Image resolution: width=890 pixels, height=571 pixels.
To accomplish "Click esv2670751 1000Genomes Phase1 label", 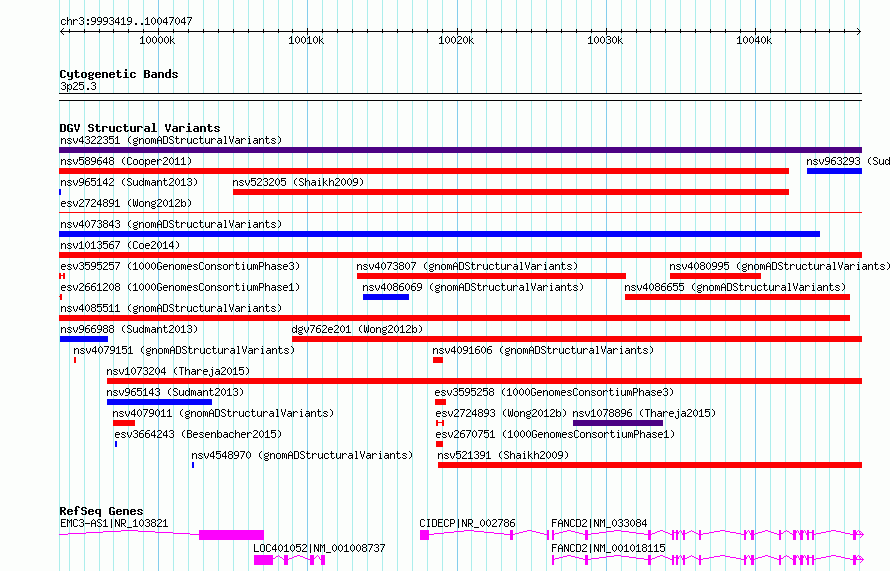I will (x=556, y=434).
